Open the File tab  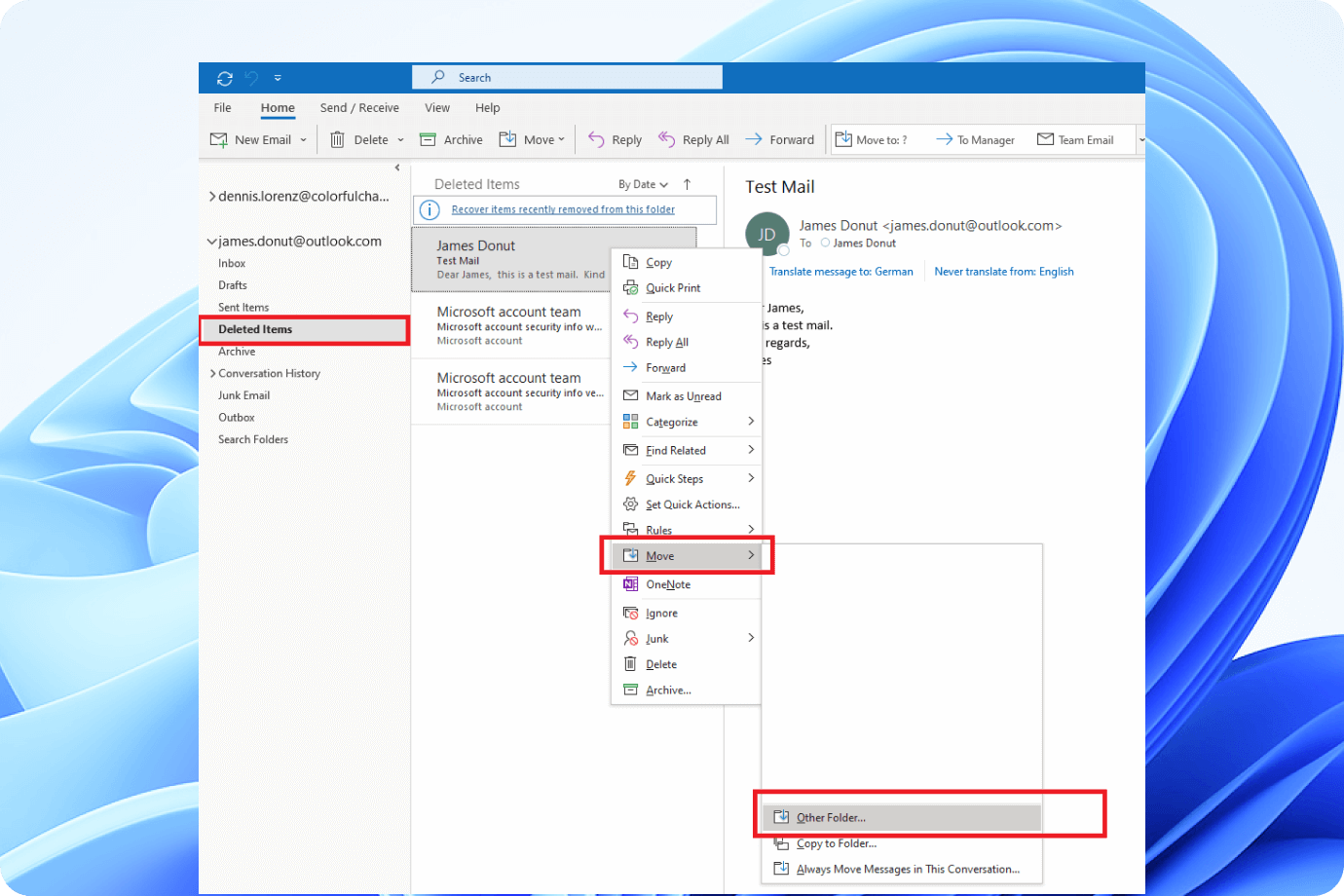click(223, 108)
